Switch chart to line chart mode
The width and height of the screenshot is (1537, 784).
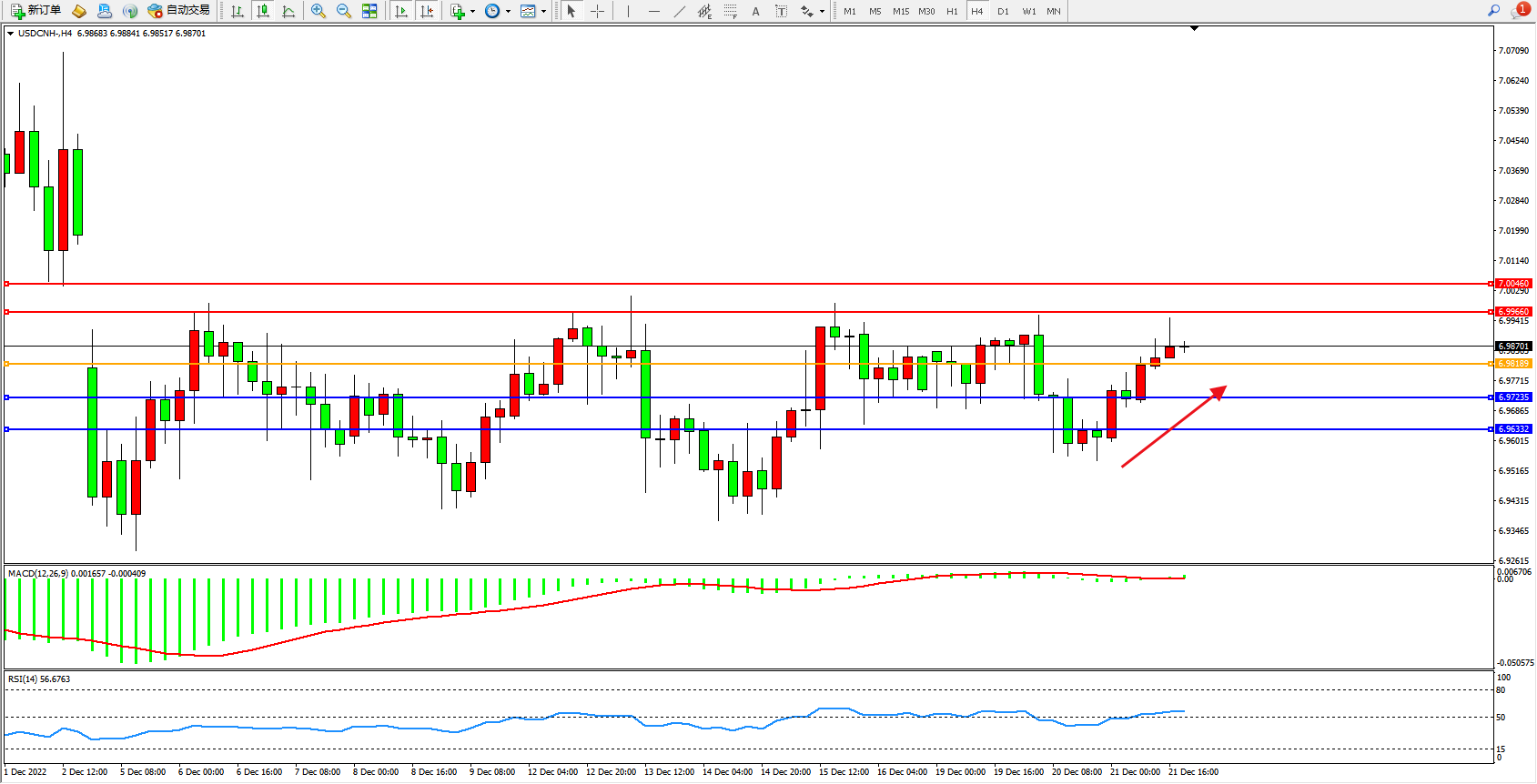288,11
